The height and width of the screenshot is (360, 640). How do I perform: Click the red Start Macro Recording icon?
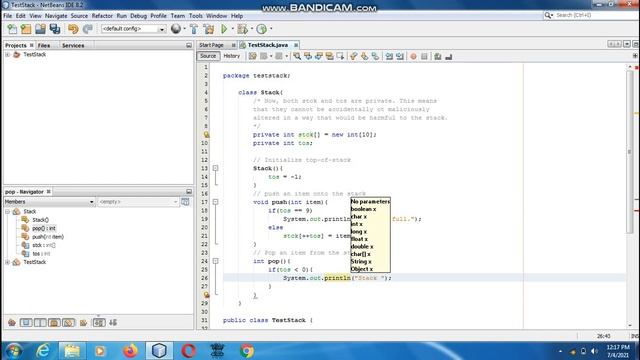[413, 56]
